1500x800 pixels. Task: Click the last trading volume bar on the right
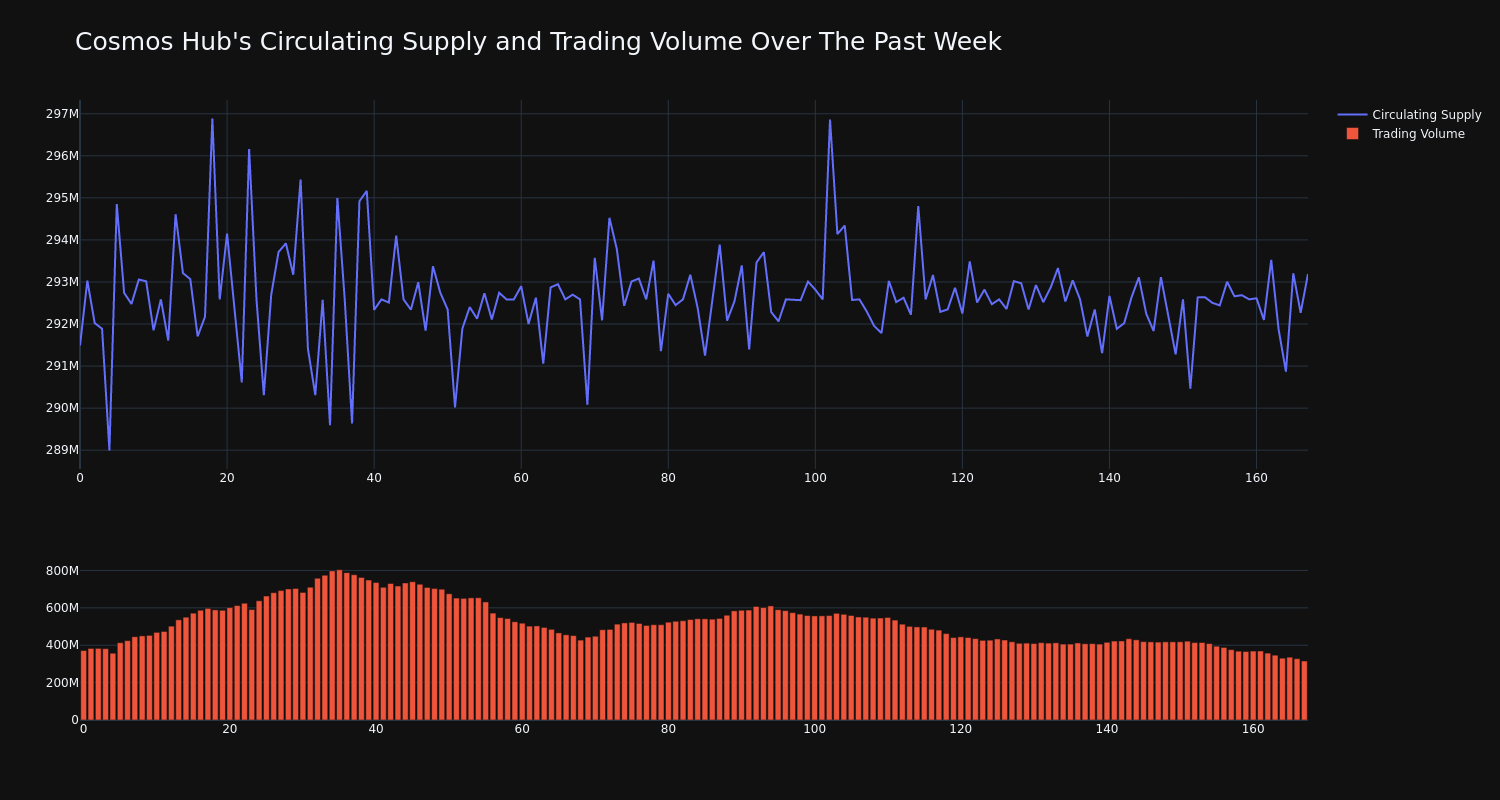click(x=1304, y=690)
